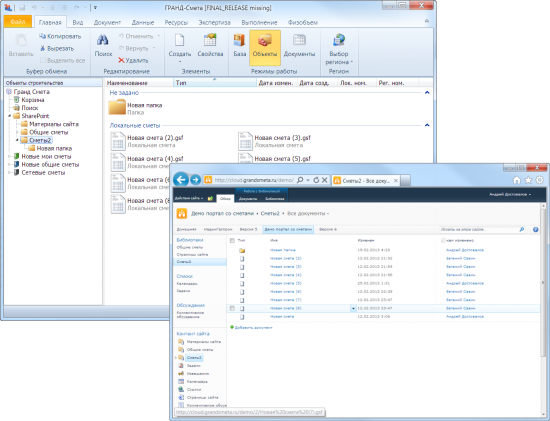
Task: Expand Общие сметы tree node arrow
Action: click(x=17, y=132)
